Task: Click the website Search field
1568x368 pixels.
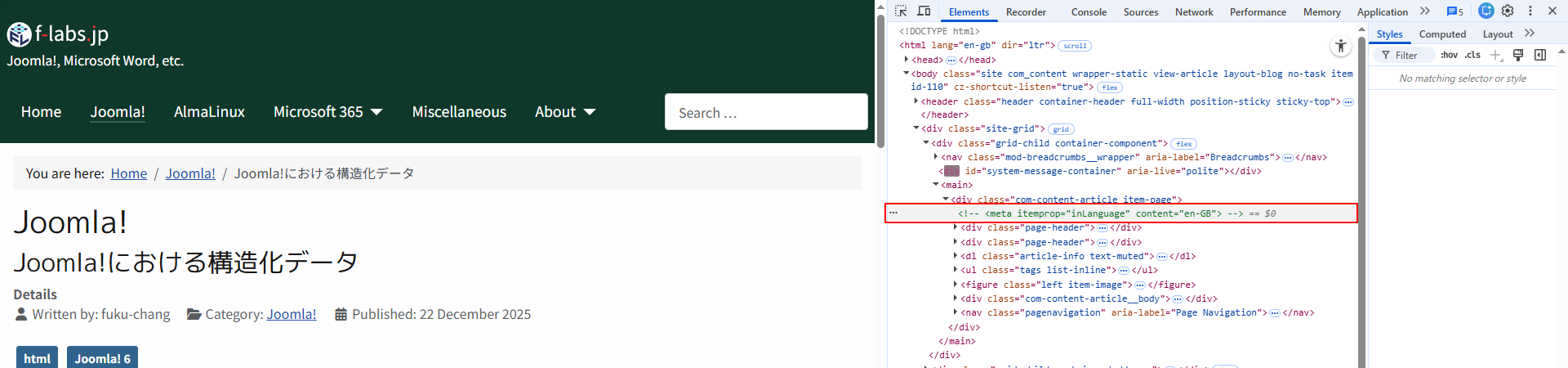Action: (765, 112)
